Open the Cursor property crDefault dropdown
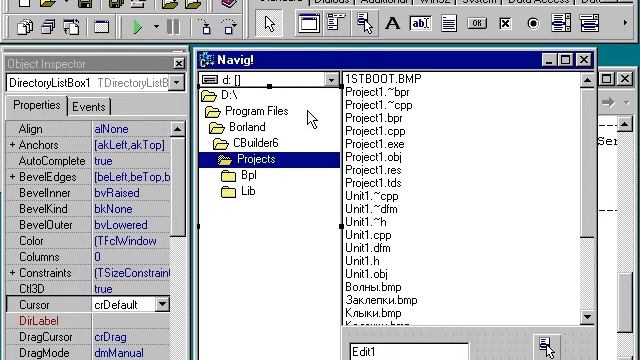 [162, 304]
